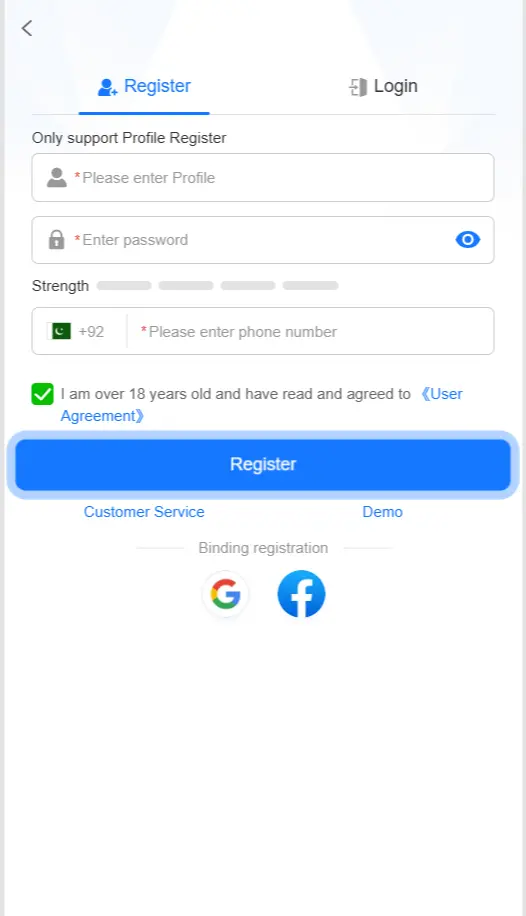Click the Pakistan flag icon
Image resolution: width=526 pixels, height=916 pixels.
click(59, 331)
